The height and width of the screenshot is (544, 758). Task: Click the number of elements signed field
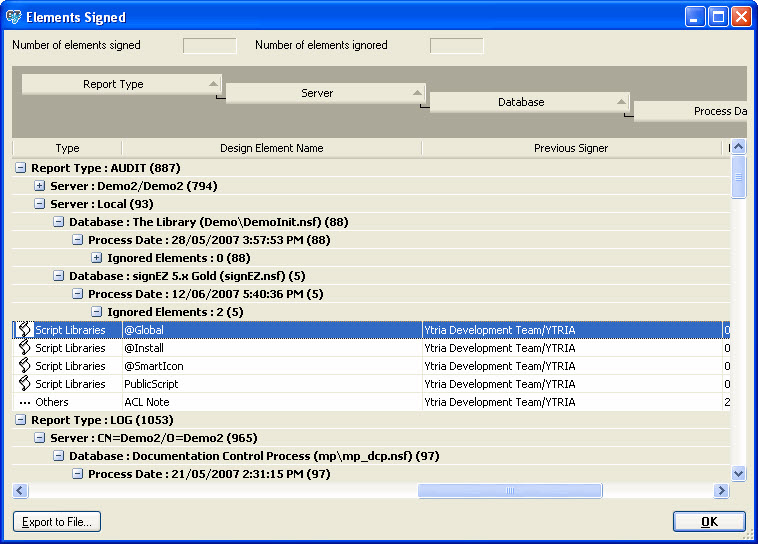point(209,46)
